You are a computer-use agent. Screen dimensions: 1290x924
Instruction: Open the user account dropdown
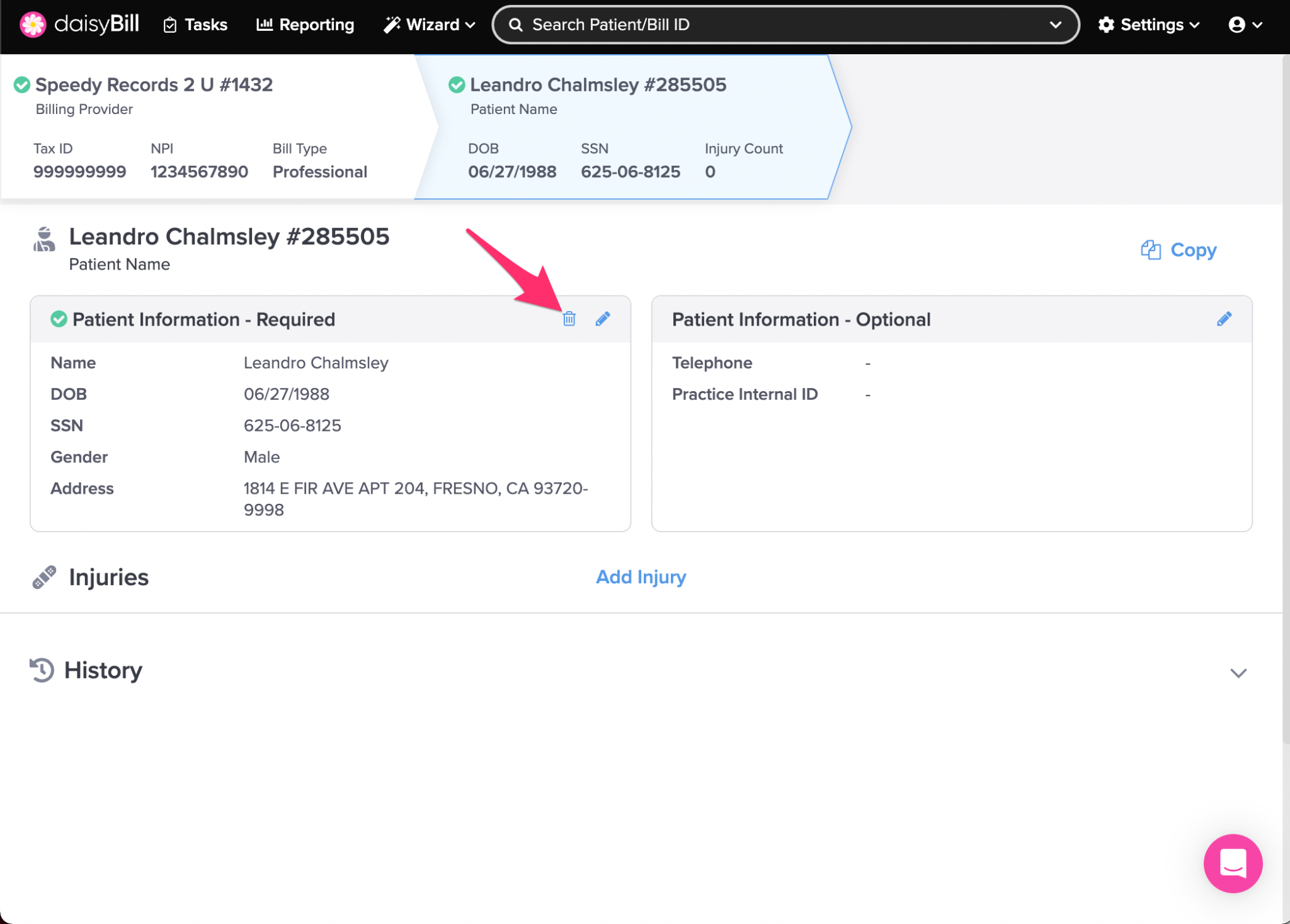tap(1245, 25)
